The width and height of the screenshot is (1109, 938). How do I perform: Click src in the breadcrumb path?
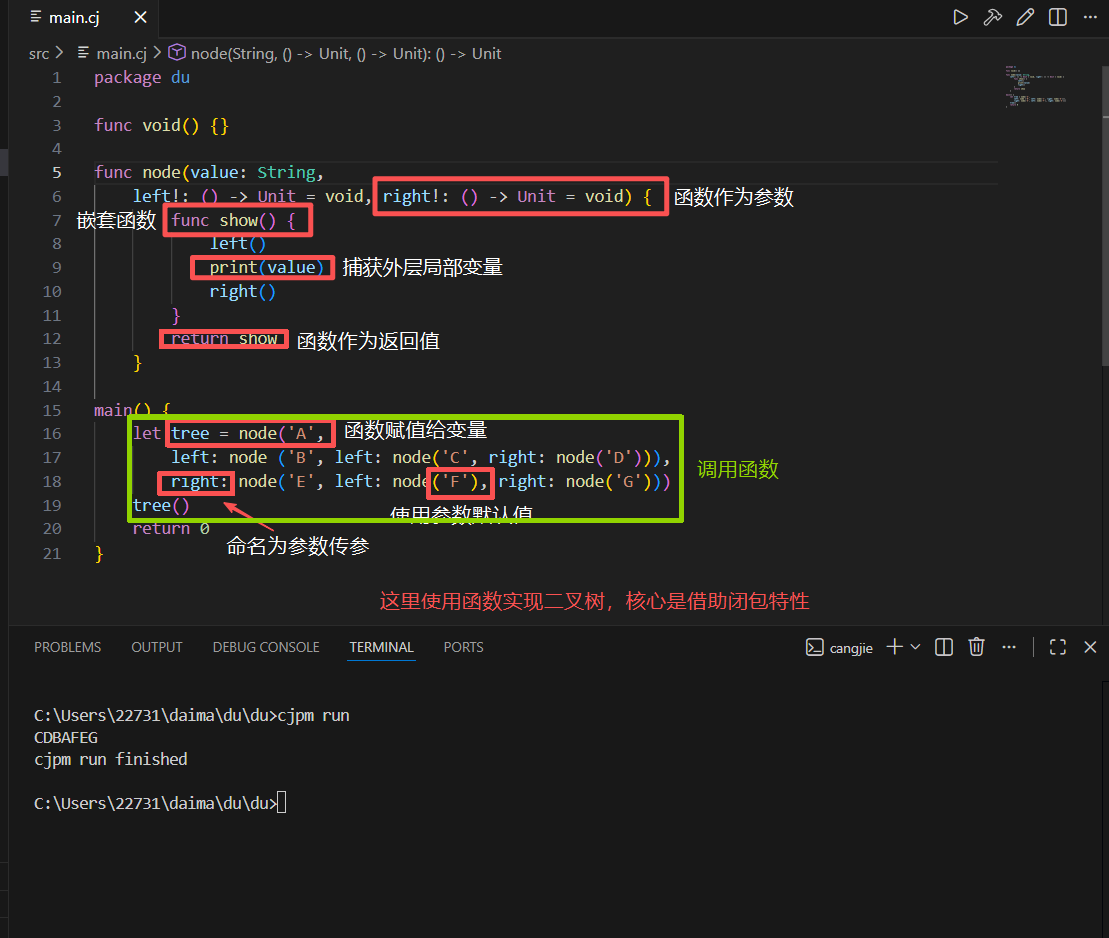tap(39, 54)
